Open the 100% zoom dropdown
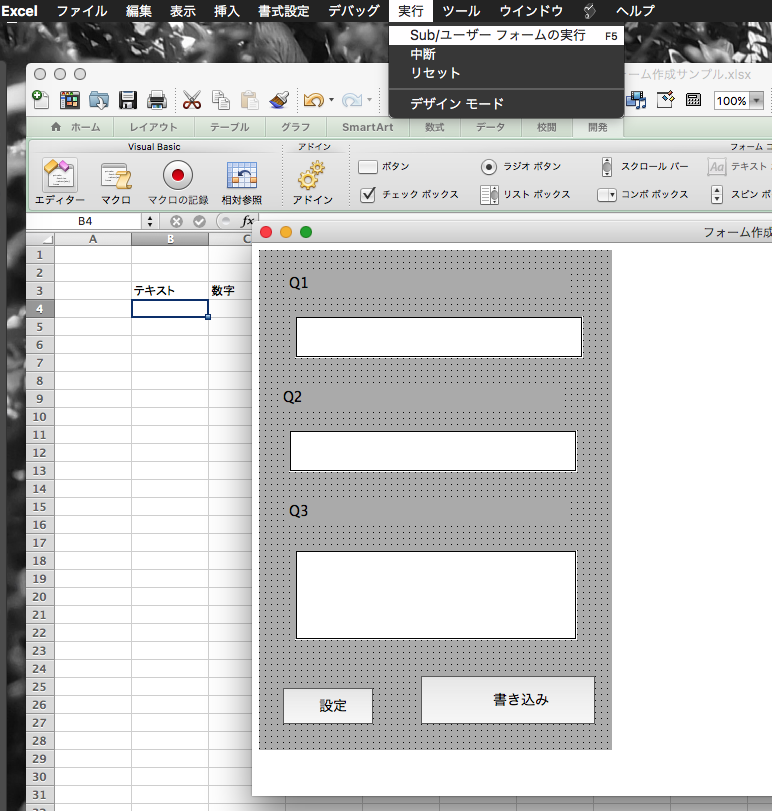 pos(756,101)
